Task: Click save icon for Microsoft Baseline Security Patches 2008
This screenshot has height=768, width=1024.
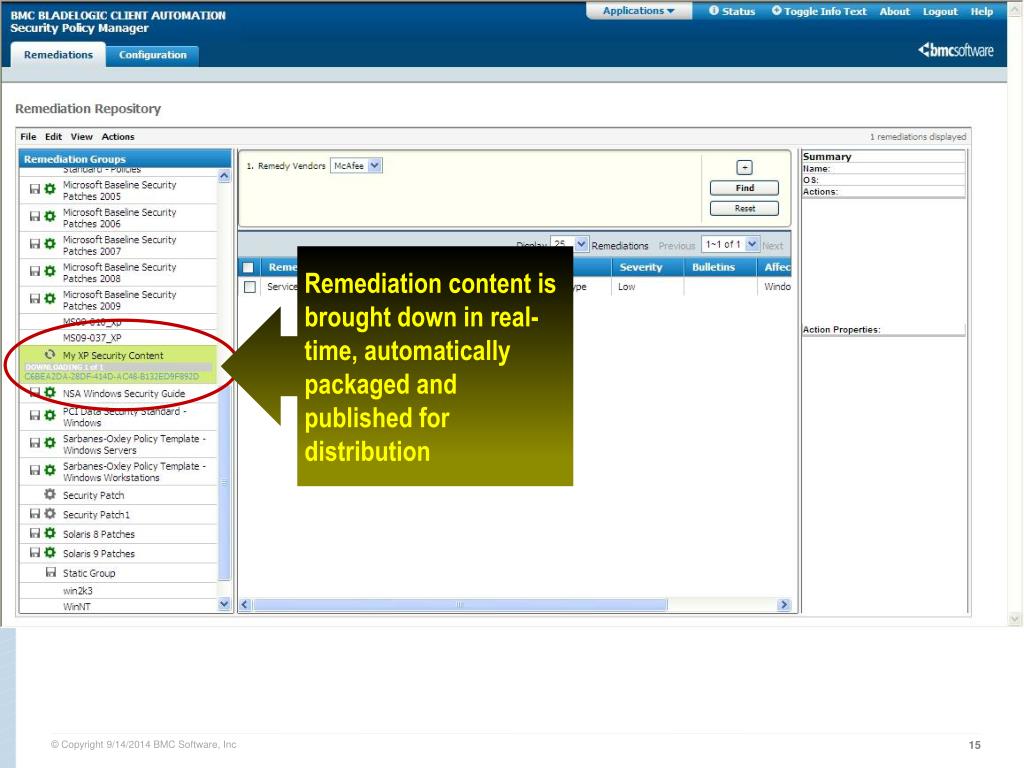Action: (x=35, y=271)
